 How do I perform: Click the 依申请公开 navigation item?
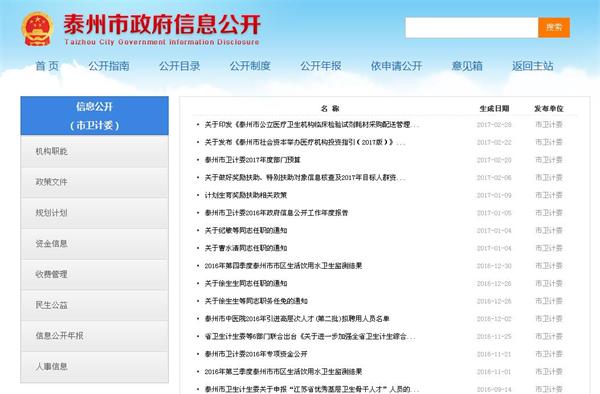[396, 66]
